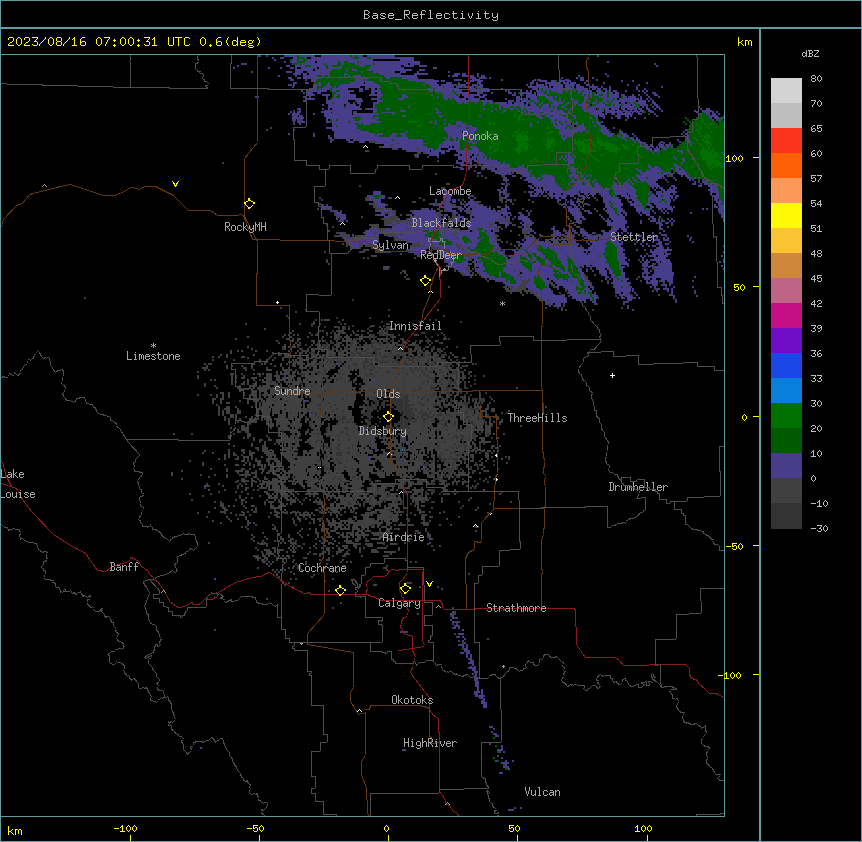This screenshot has width=862, height=842.
Task: Select the Airdrie label
Action: click(403, 537)
